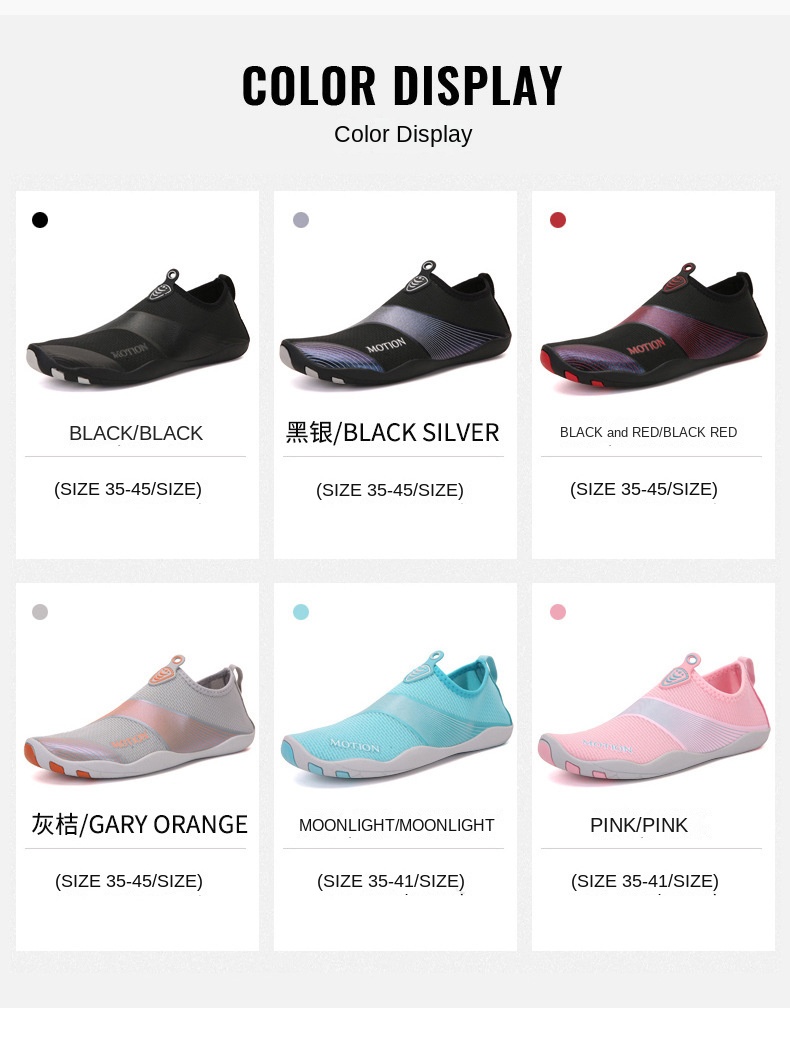
Task: Click the PINK/PINK label
Action: (x=639, y=825)
